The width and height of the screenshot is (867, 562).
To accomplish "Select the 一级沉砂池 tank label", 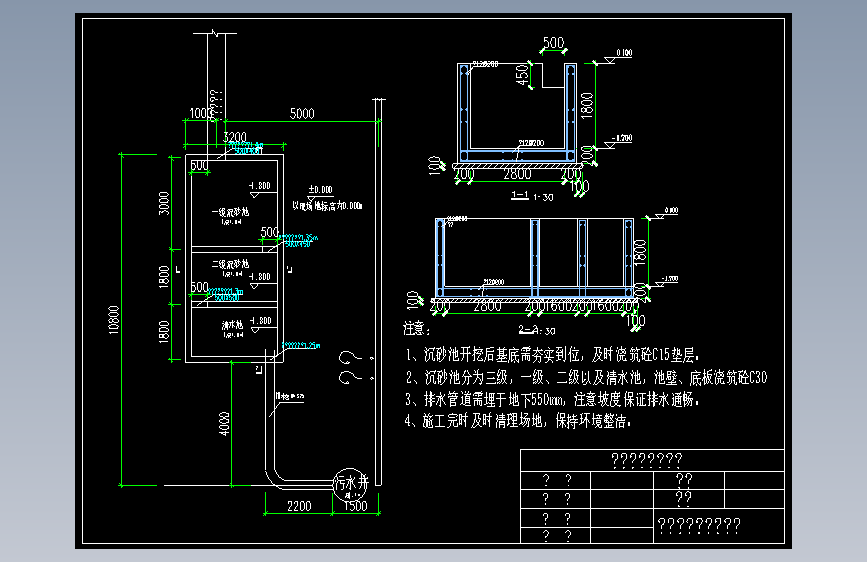I will (230, 212).
